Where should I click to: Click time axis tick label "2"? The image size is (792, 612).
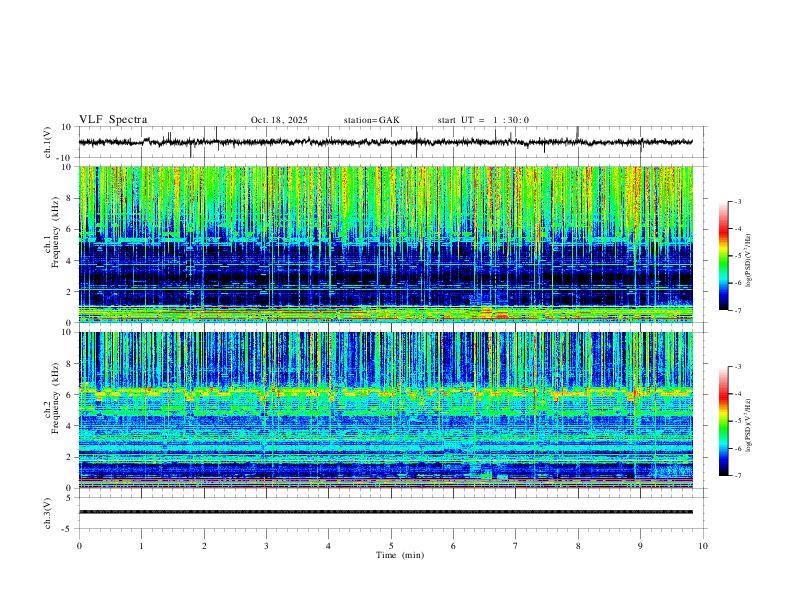tap(204, 546)
